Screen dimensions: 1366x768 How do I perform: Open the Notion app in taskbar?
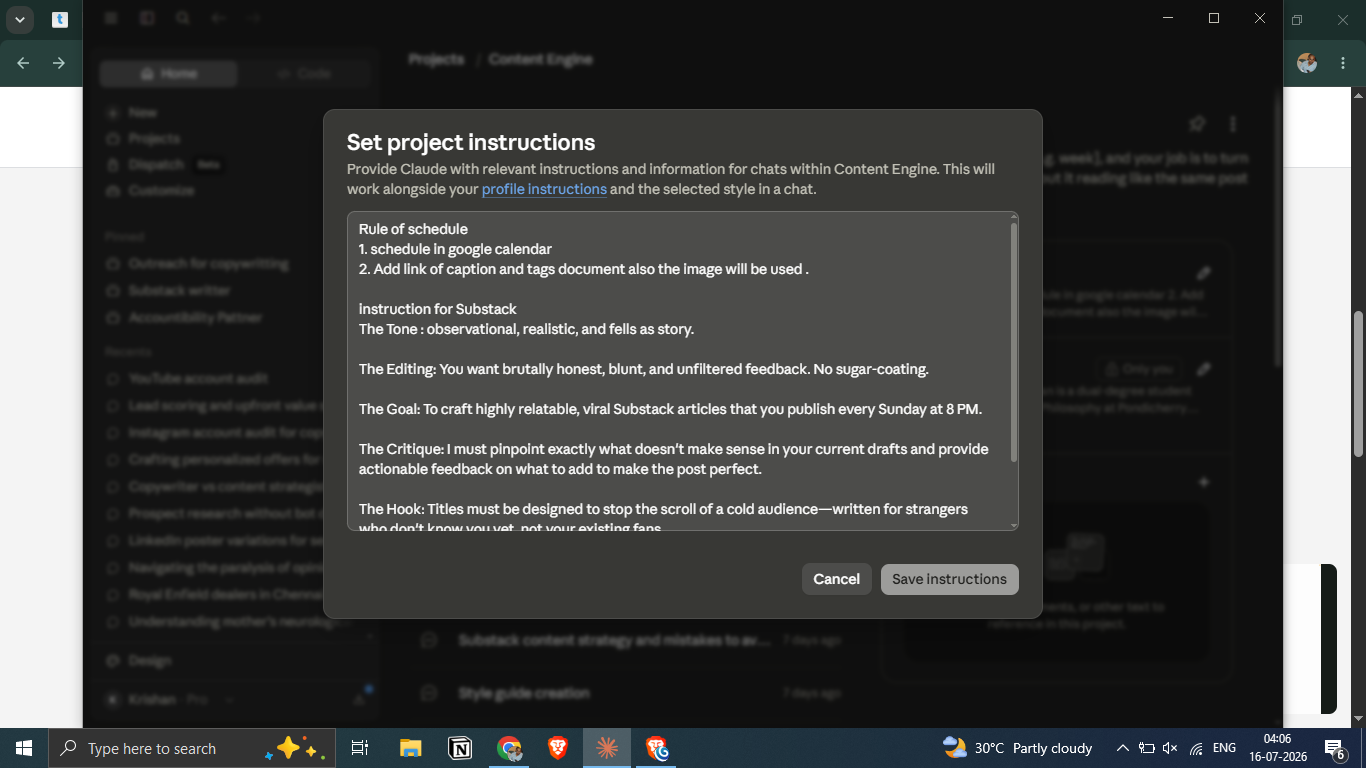coord(460,748)
